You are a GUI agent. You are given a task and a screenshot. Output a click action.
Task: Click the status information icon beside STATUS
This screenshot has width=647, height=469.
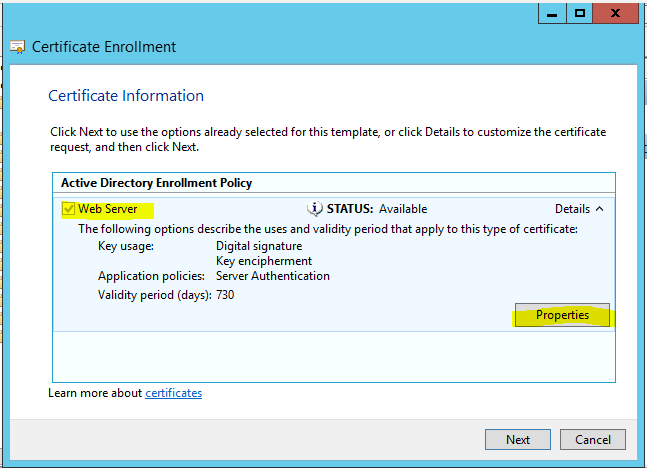click(x=315, y=209)
